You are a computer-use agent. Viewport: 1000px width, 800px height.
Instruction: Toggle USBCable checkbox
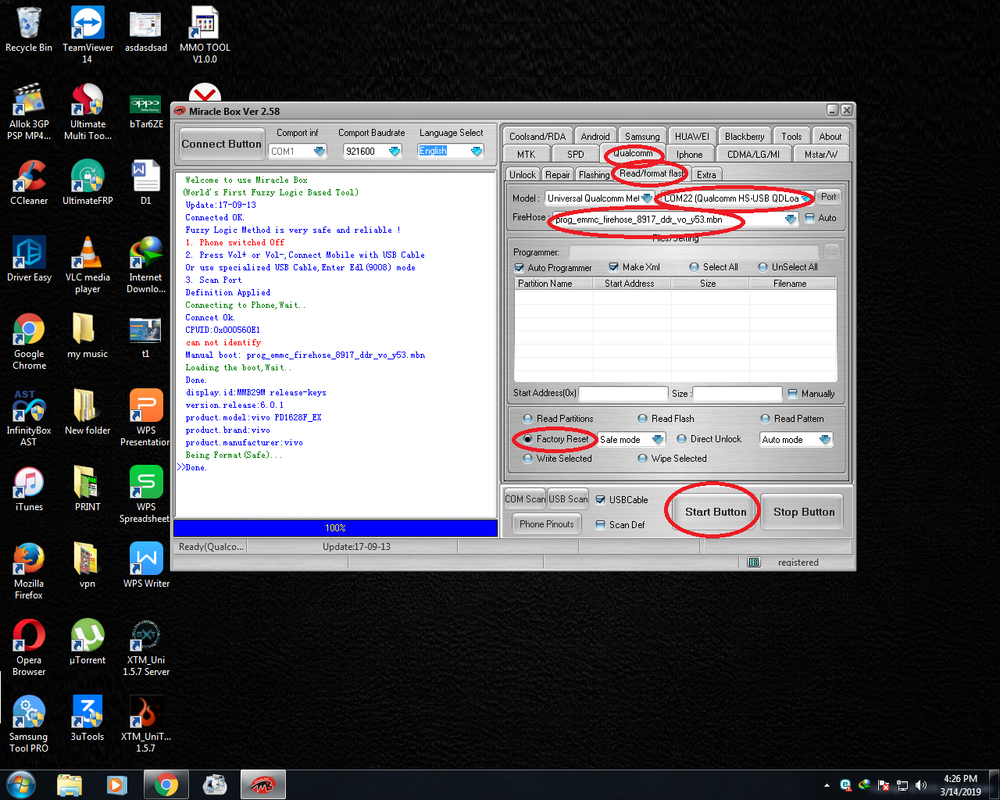pyautogui.click(x=600, y=500)
